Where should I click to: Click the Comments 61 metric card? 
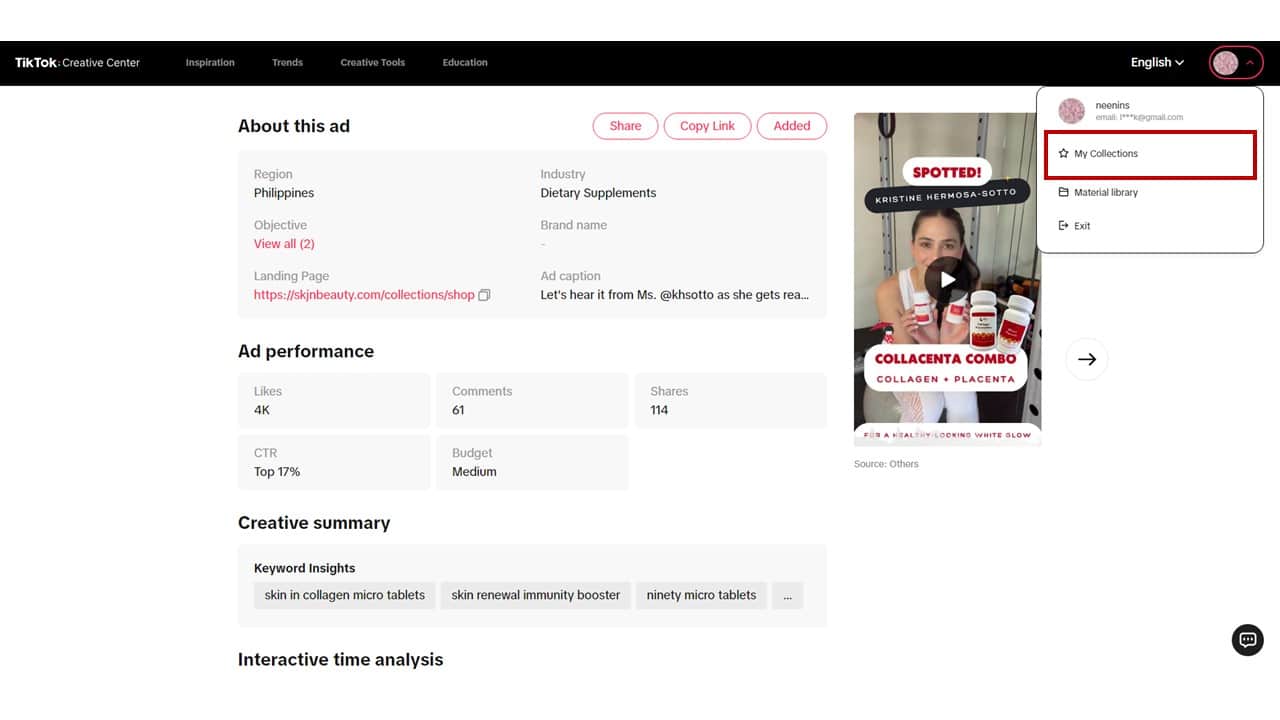click(532, 401)
